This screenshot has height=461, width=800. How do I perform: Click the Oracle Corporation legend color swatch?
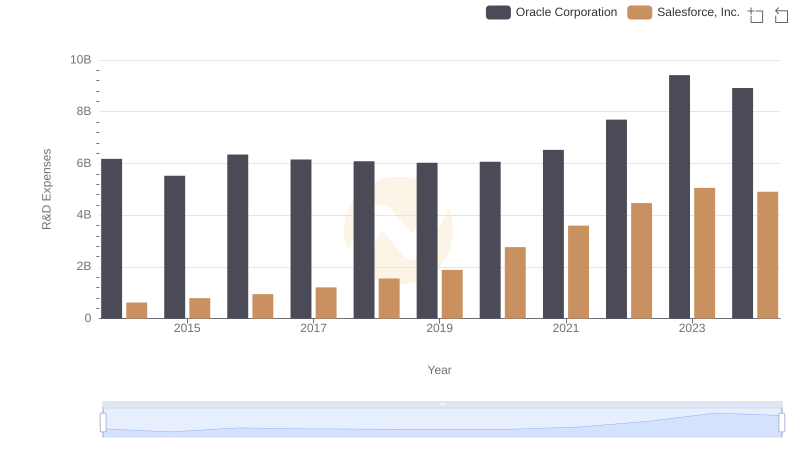[x=498, y=12]
